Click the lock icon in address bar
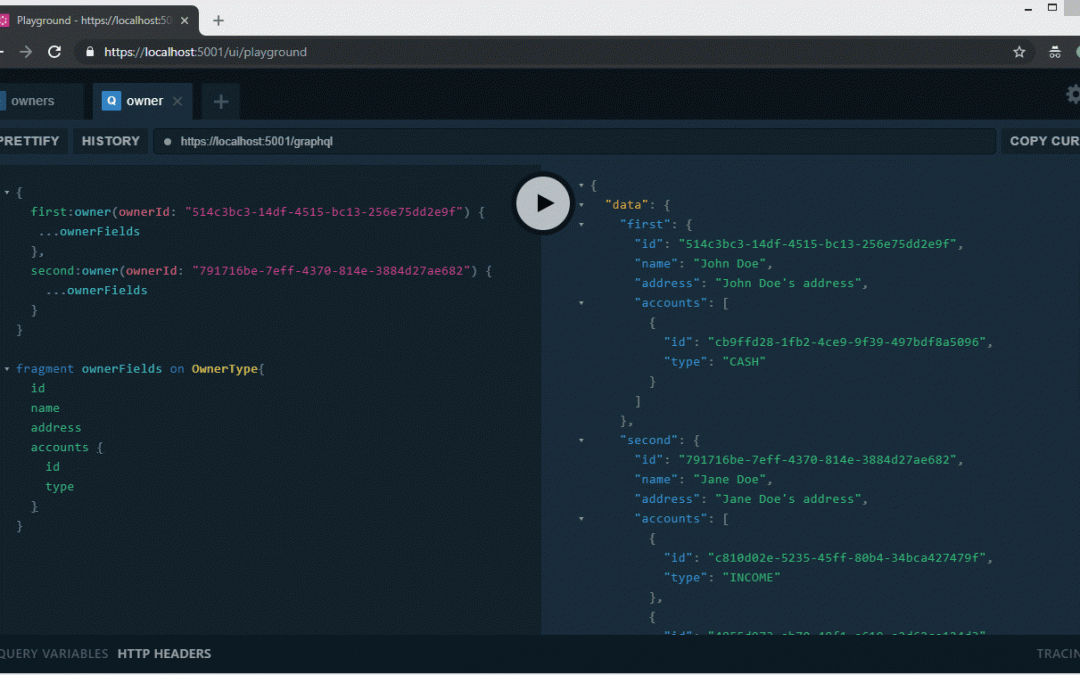This screenshot has width=1080, height=675. pyautogui.click(x=90, y=52)
